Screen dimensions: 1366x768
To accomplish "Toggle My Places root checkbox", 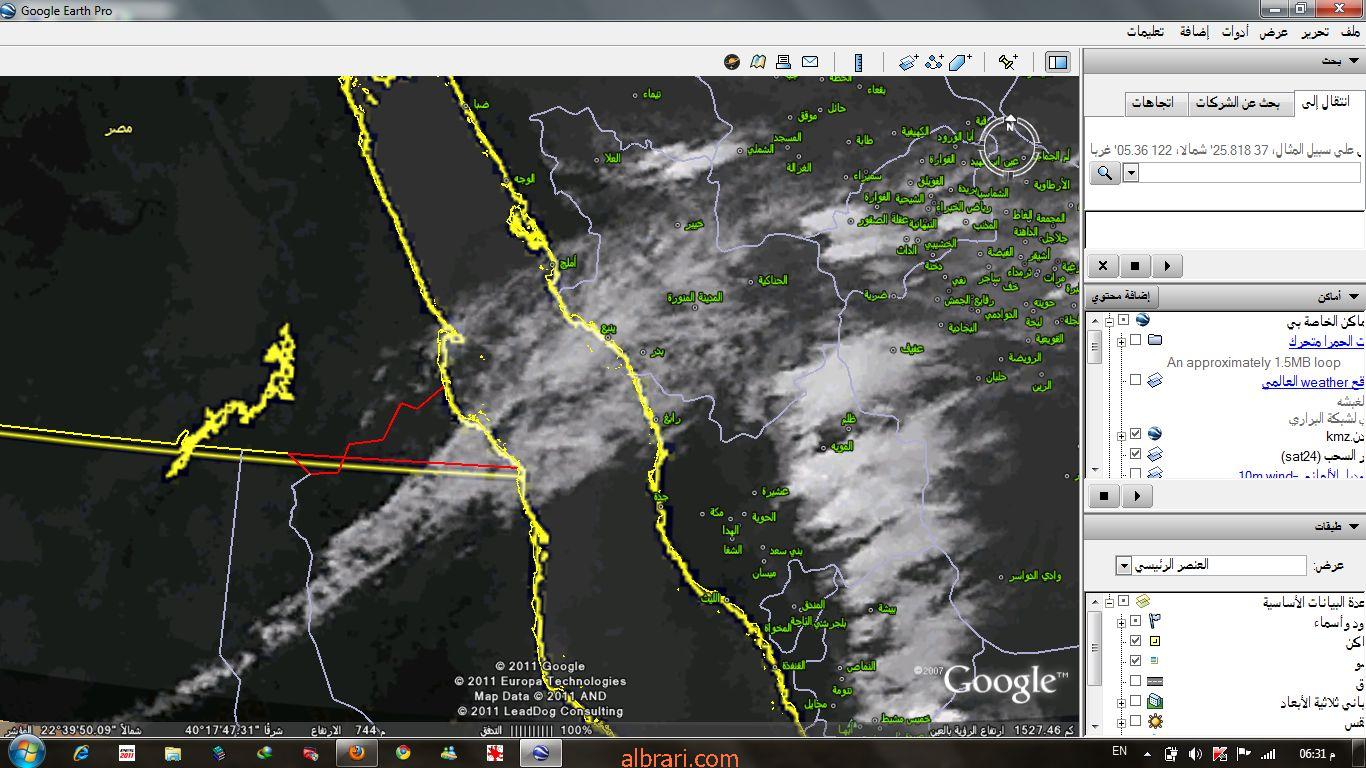I will pos(1123,320).
